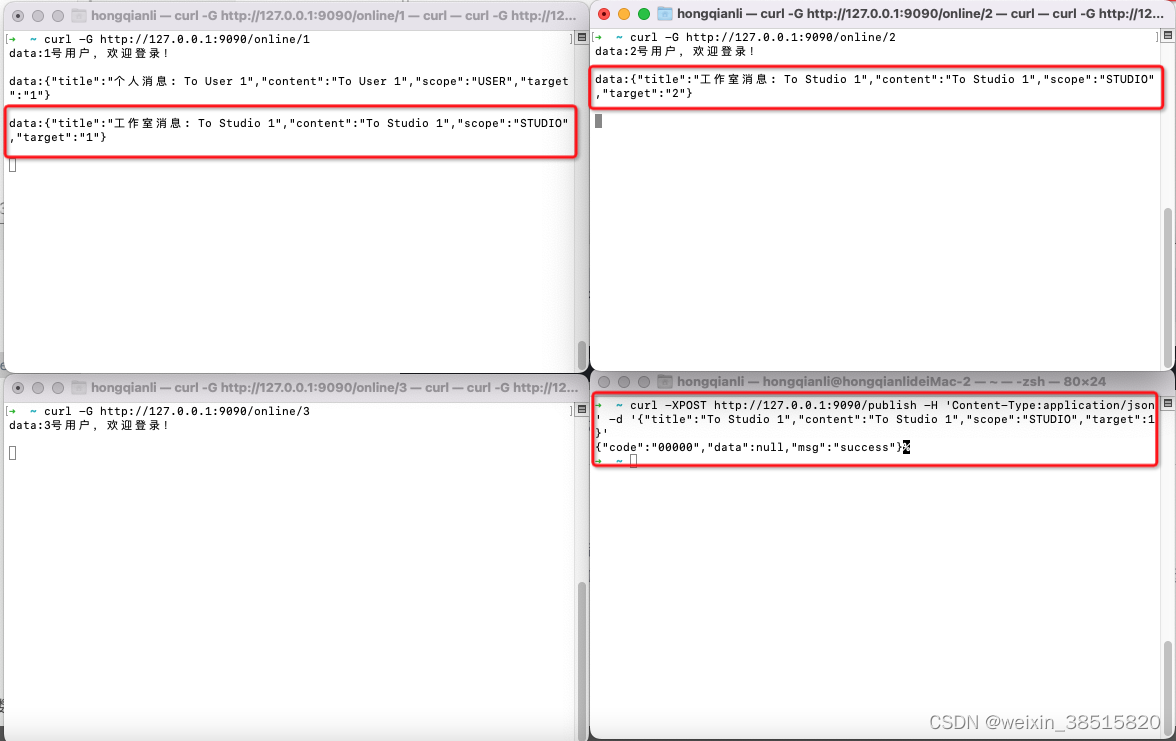Minimize the online/2 terminal window

point(624,14)
